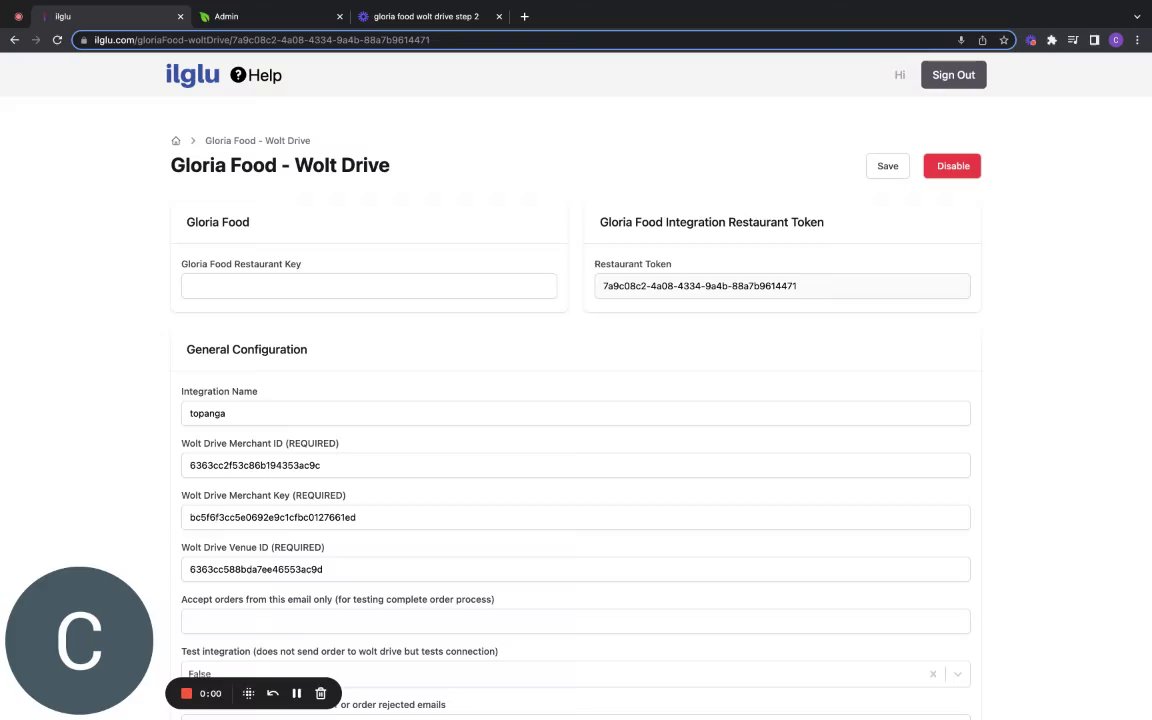Image resolution: width=1152 pixels, height=720 pixels.
Task: Delete the recording with trash icon
Action: pos(320,694)
